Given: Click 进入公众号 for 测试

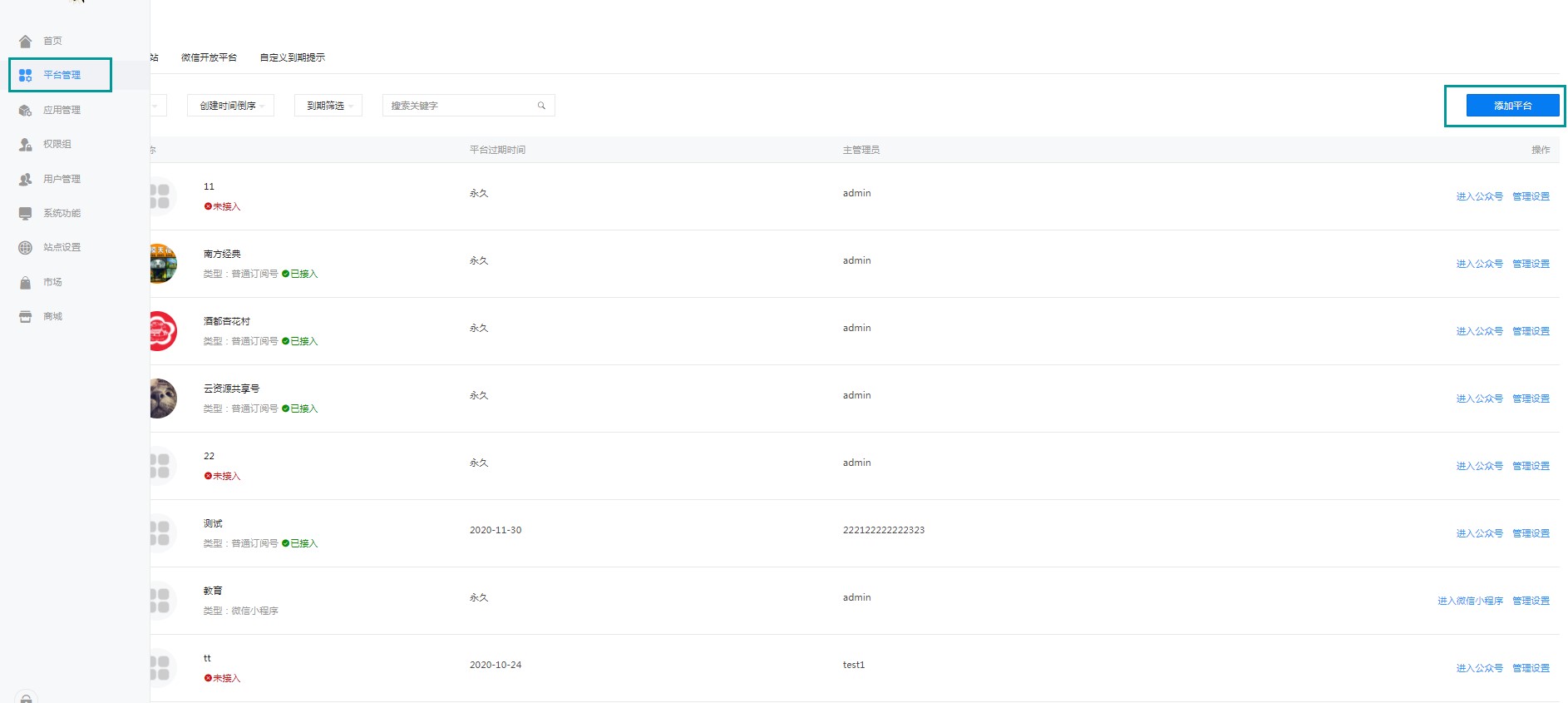Looking at the screenshot, I should 1479,533.
